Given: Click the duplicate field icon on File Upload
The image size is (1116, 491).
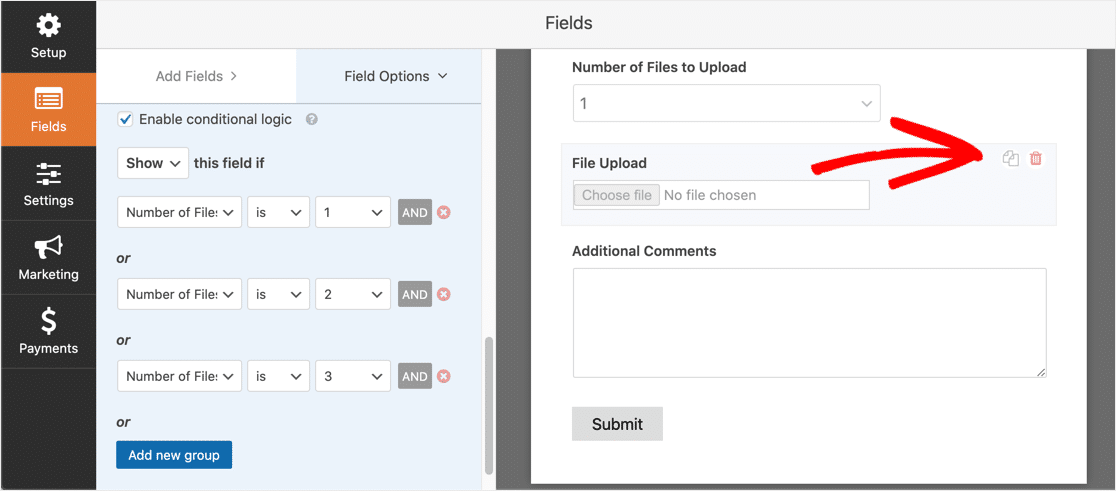Looking at the screenshot, I should pyautogui.click(x=1011, y=159).
